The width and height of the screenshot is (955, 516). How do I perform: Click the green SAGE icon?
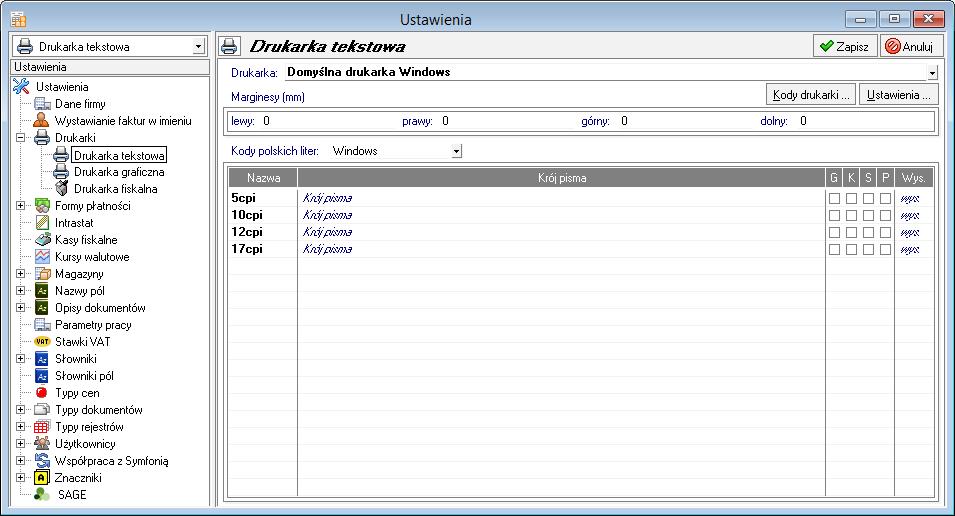coord(42,494)
